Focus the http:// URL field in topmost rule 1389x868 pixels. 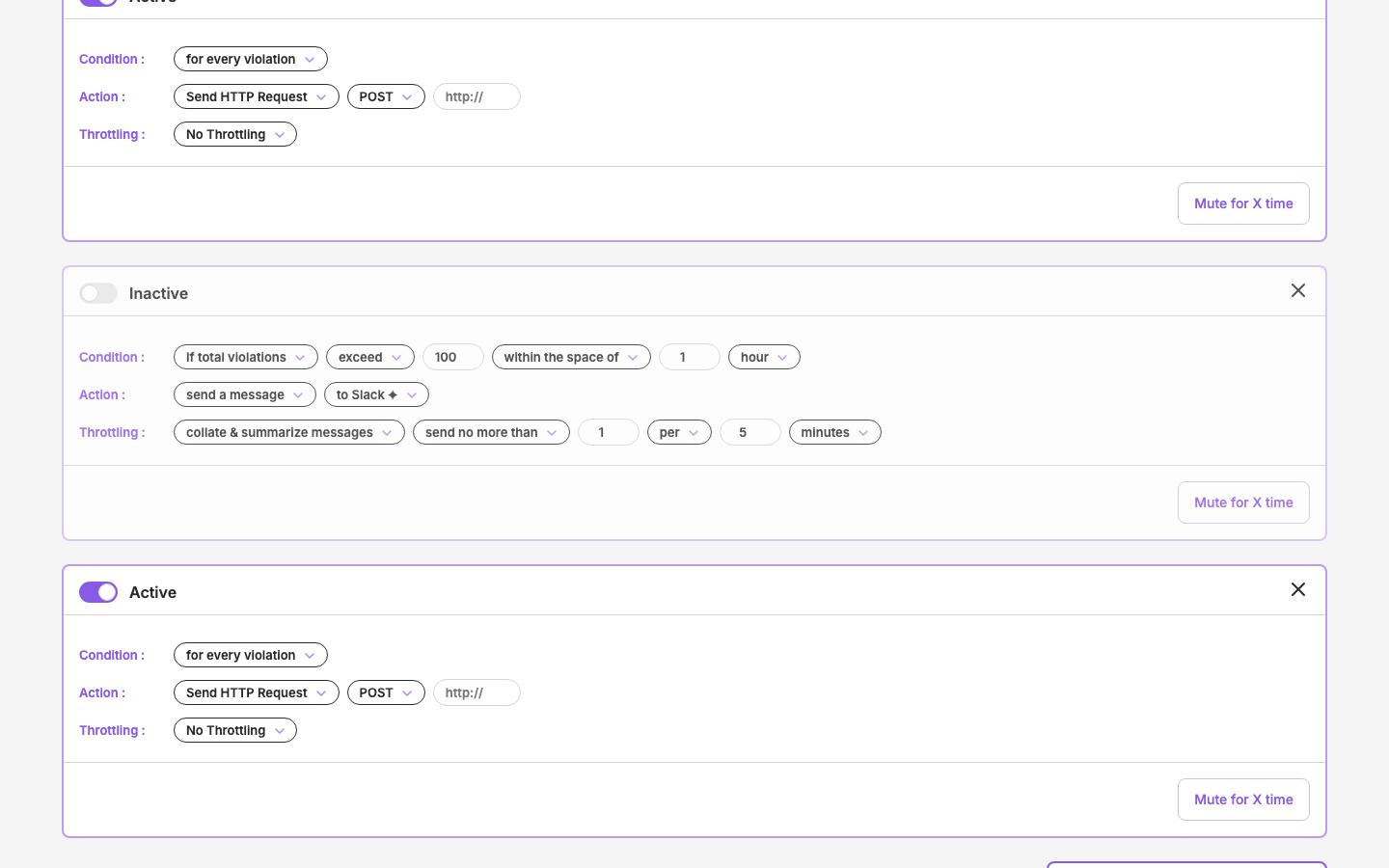click(477, 96)
